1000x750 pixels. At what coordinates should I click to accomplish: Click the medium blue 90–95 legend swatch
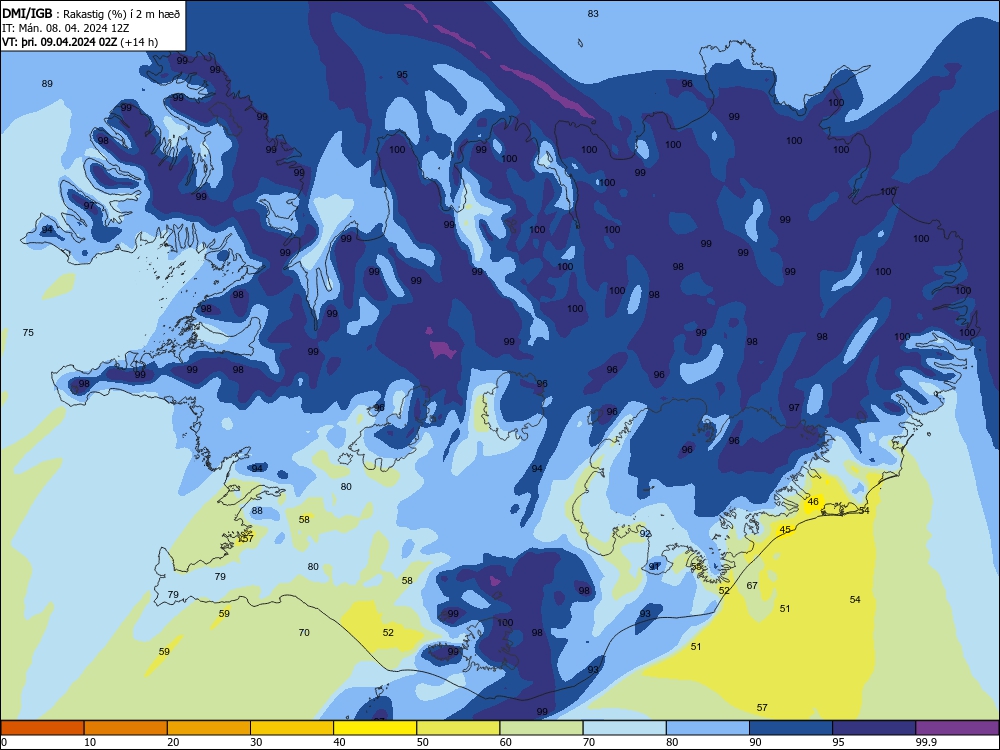click(x=791, y=728)
